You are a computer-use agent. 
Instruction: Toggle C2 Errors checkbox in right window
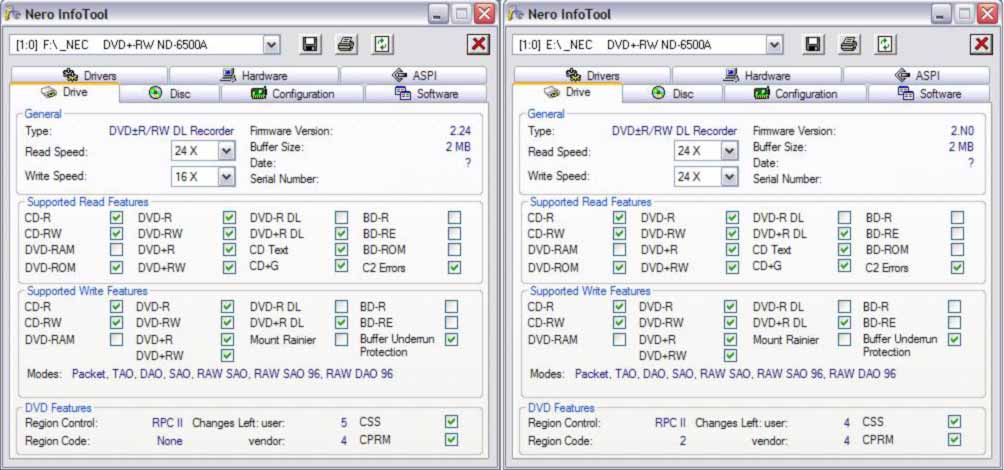[958, 267]
